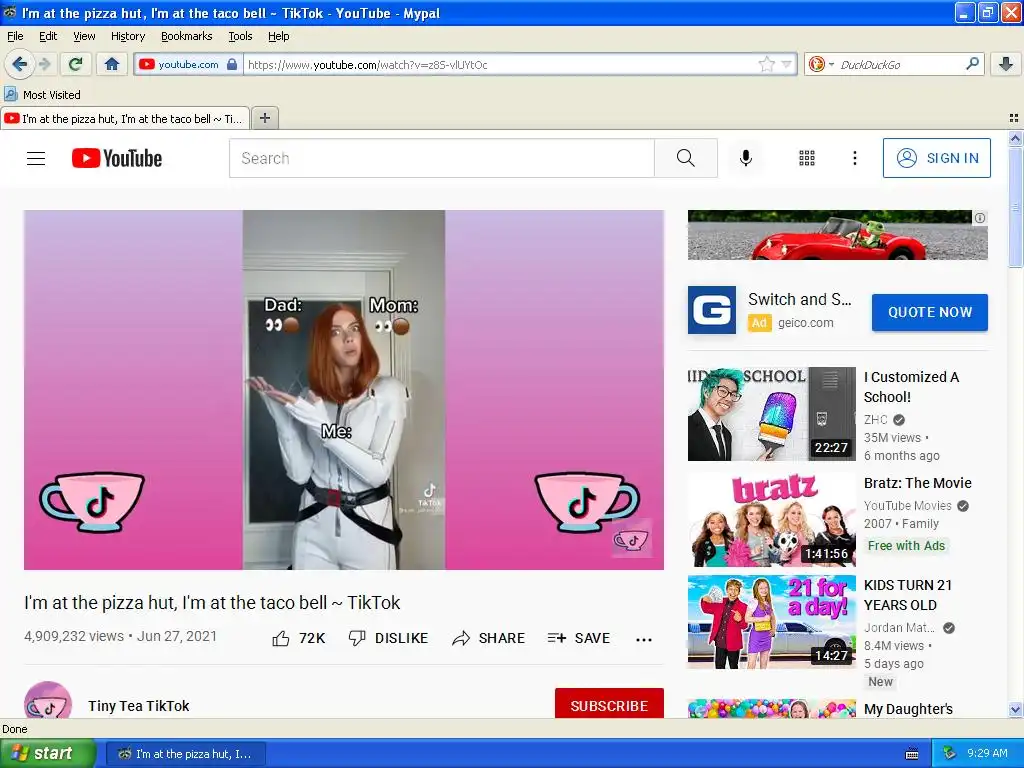Open the tab groups grid icon
Screen dimensions: 1024x768
[1014, 118]
